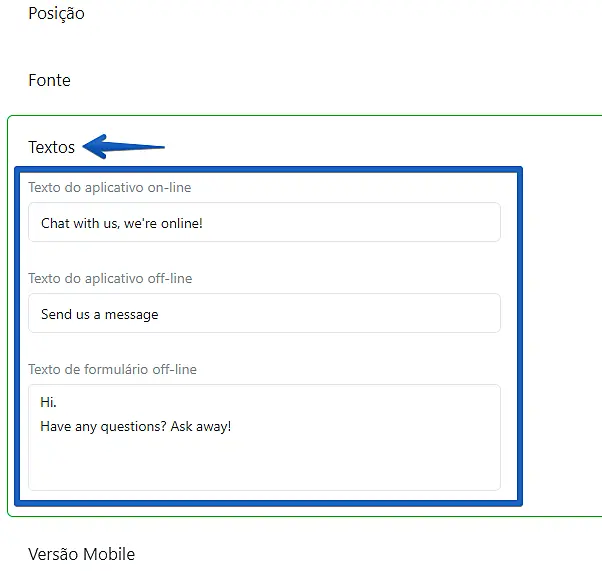Viewport: 602px width, 571px height.
Task: Click blank right side of online app field
Action: (x=380, y=223)
